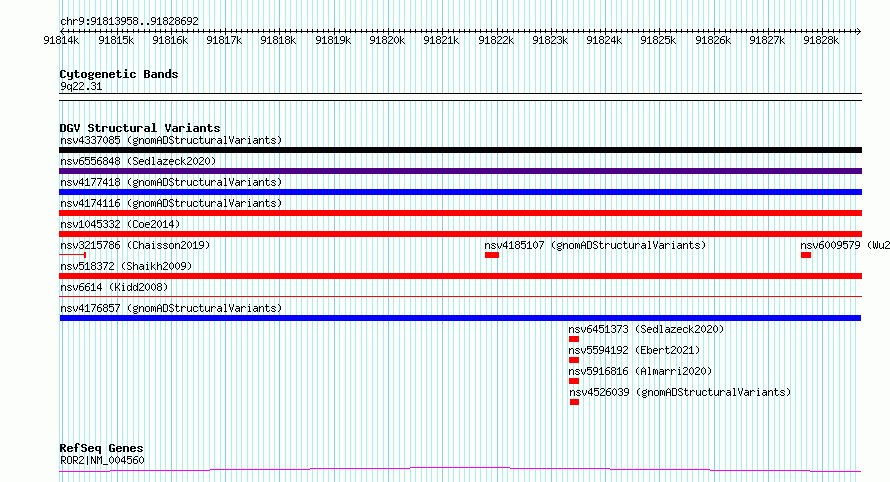
Task: Select the red nsv1045332 variant bar
Action: point(460,234)
